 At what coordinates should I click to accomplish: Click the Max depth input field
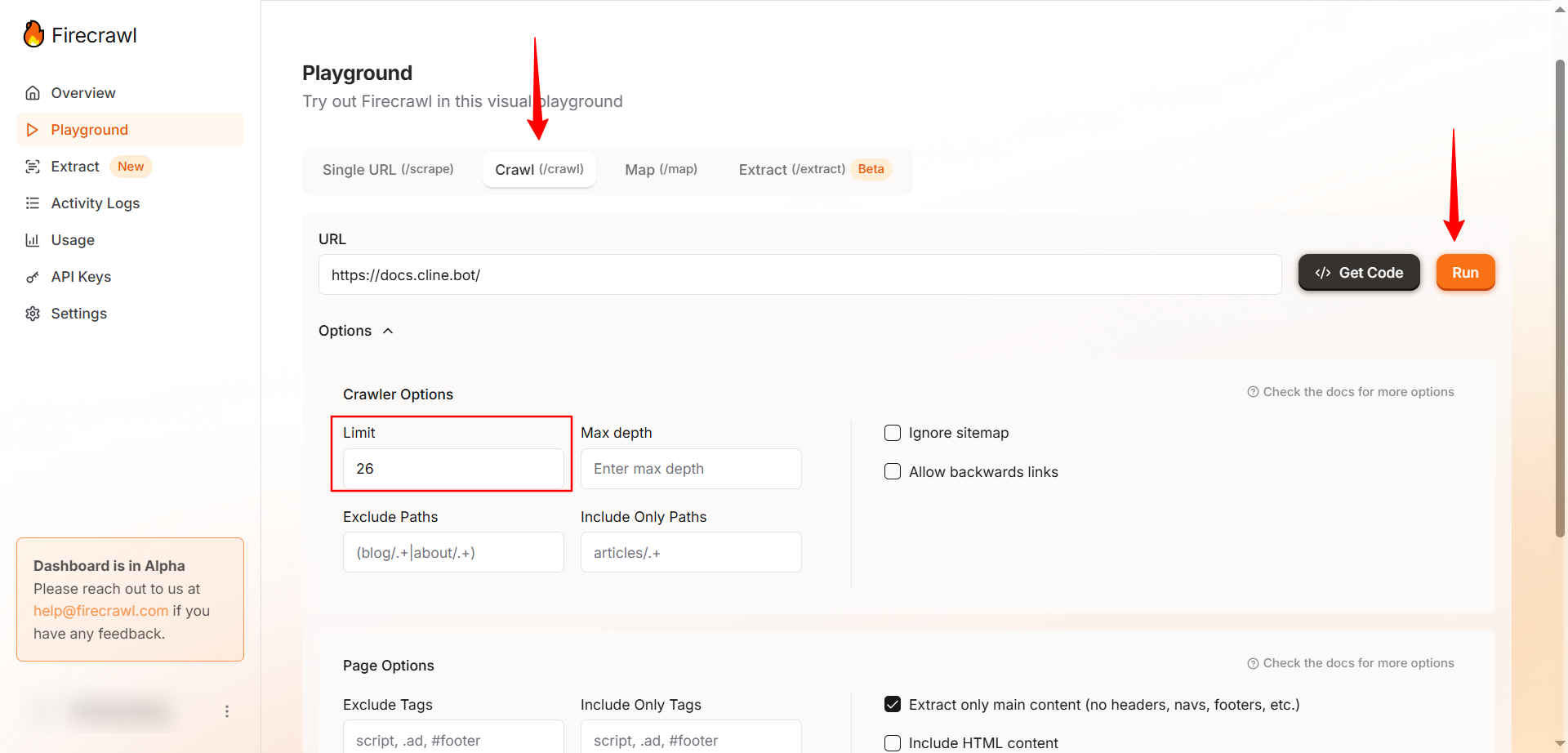click(x=691, y=469)
